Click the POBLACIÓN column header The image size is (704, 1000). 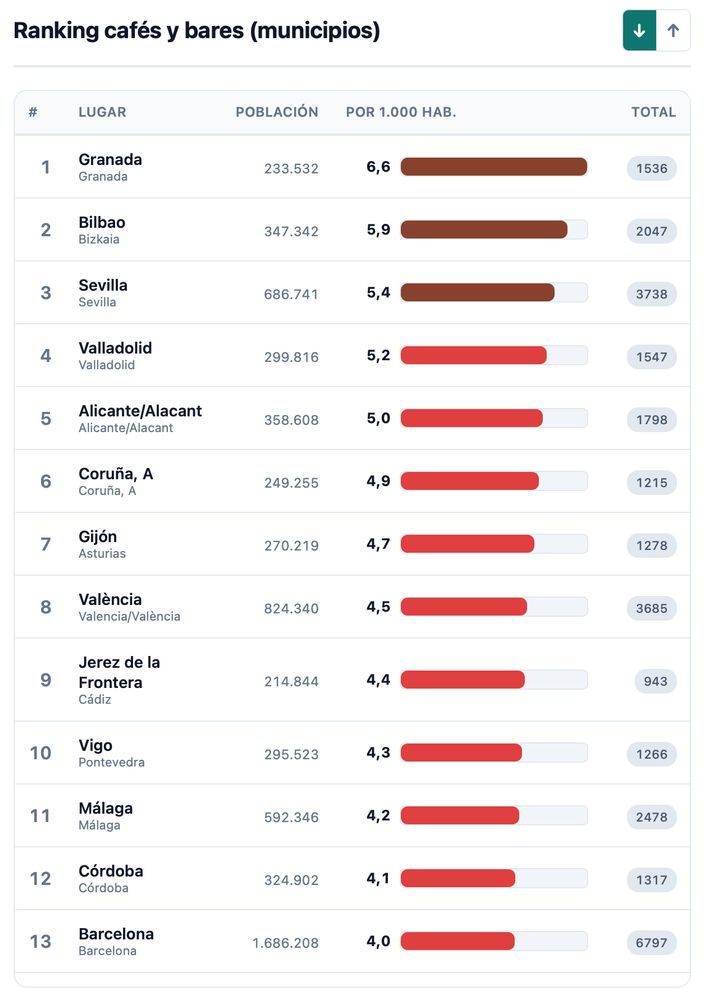click(277, 112)
